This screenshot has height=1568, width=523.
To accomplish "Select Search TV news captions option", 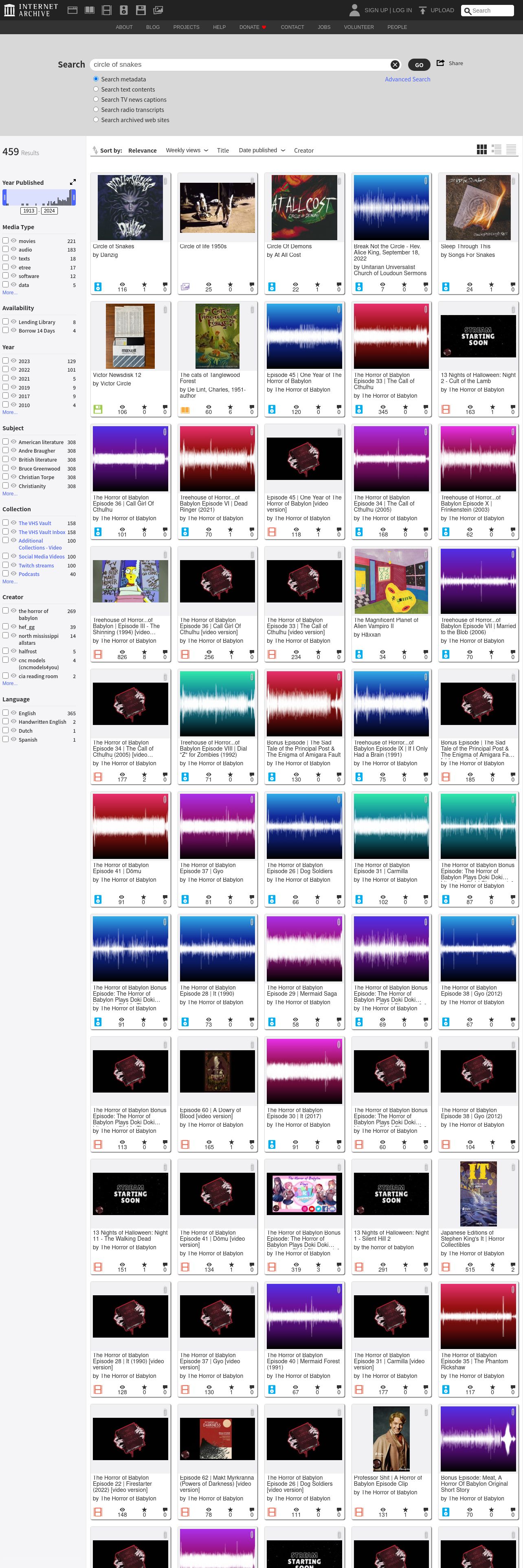I will point(96,99).
